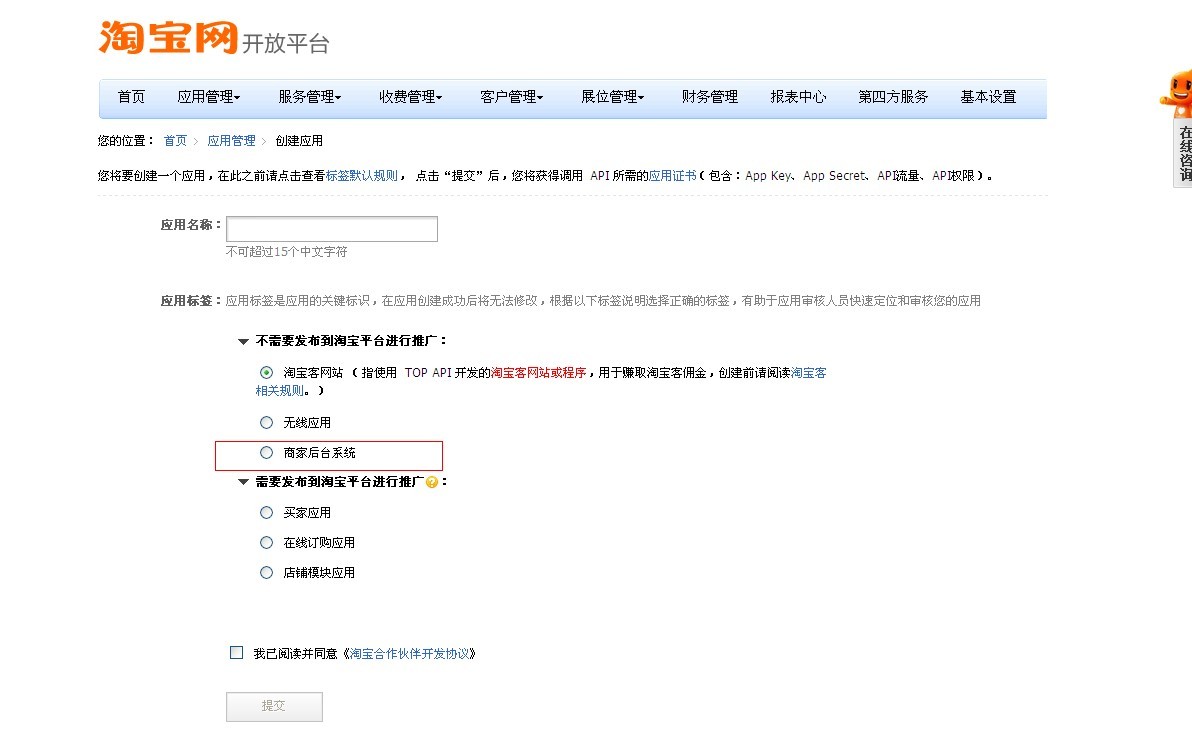Select the 商家后台系统 radio option
Viewport: 1192px width, 755px height.
266,452
